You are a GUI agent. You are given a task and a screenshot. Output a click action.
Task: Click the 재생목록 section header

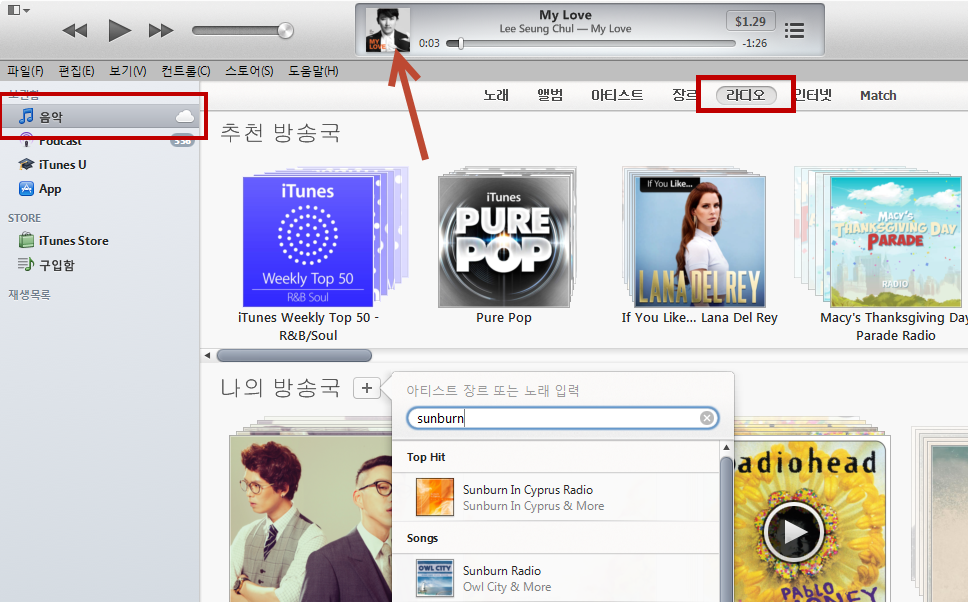[x=29, y=295]
